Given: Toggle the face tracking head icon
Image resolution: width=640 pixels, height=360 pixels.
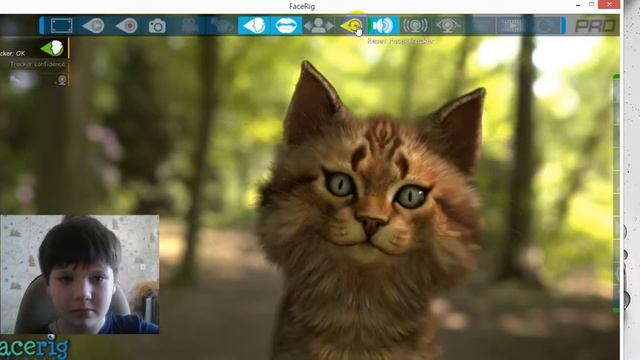Looking at the screenshot, I should point(253,25).
